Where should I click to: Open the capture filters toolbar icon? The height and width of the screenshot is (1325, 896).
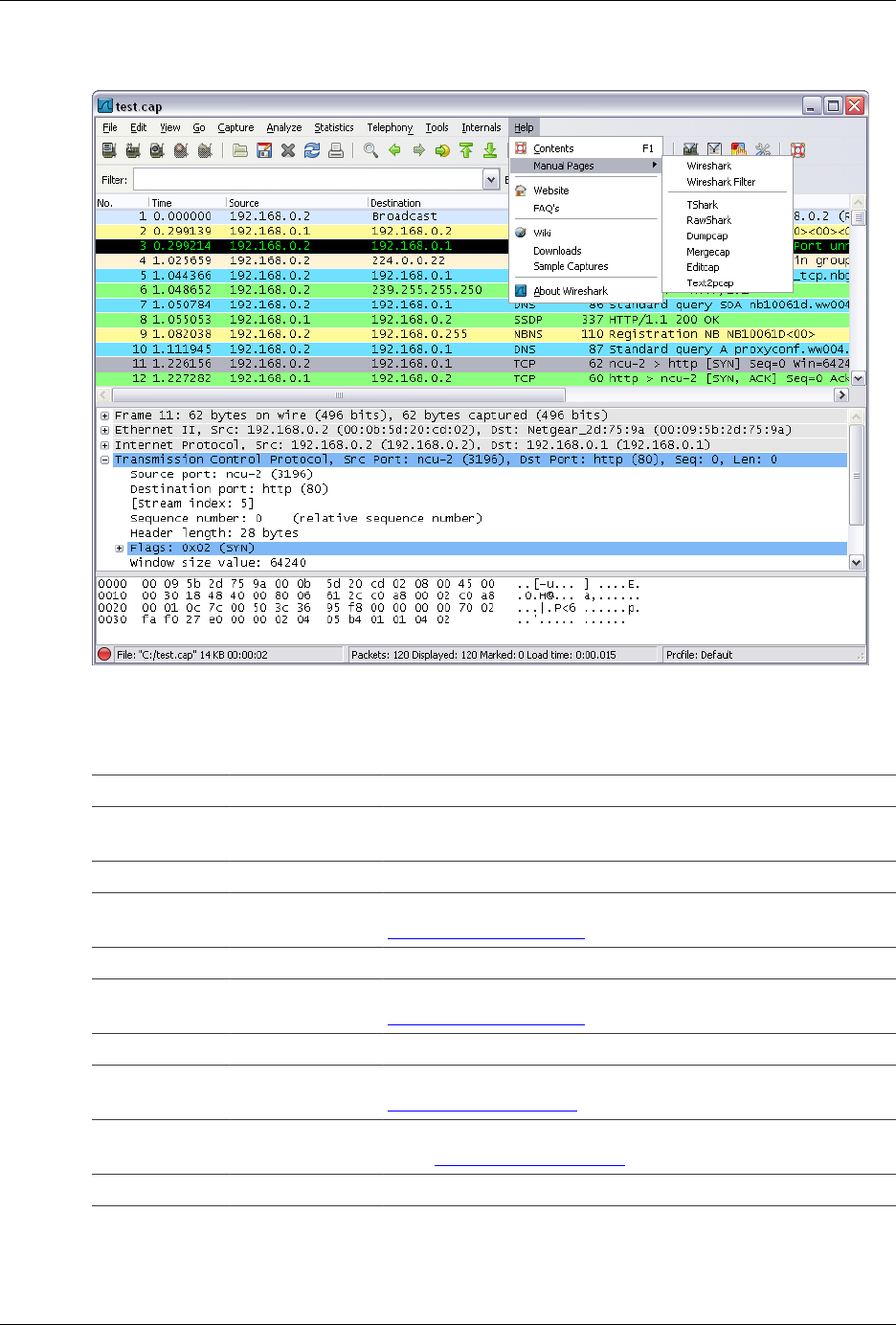[690, 149]
